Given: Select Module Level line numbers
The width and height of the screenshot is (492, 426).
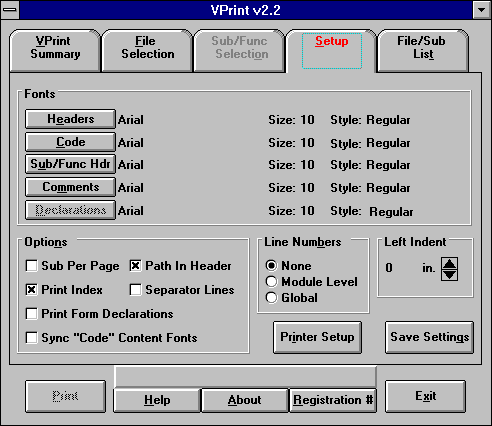Looking at the screenshot, I should 271,282.
